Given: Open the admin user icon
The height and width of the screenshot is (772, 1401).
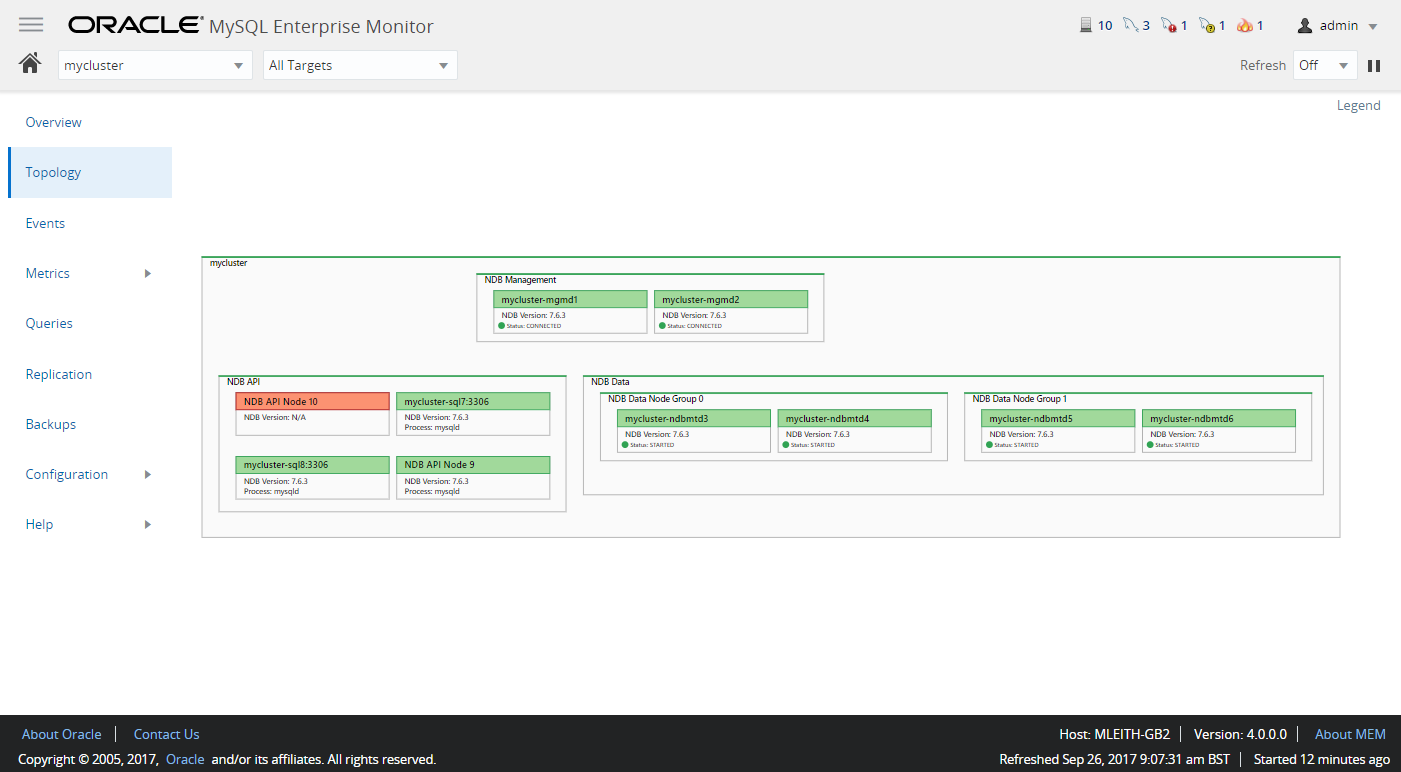Looking at the screenshot, I should coord(1305,25).
